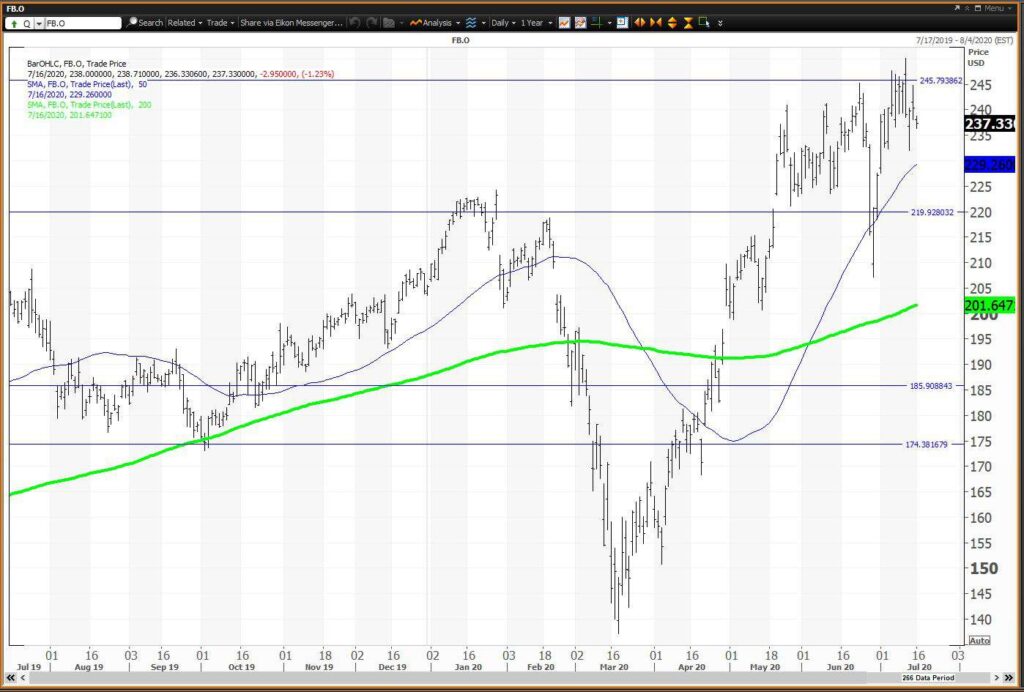1024x692 pixels.
Task: Open the Related menu
Action: click(x=185, y=22)
